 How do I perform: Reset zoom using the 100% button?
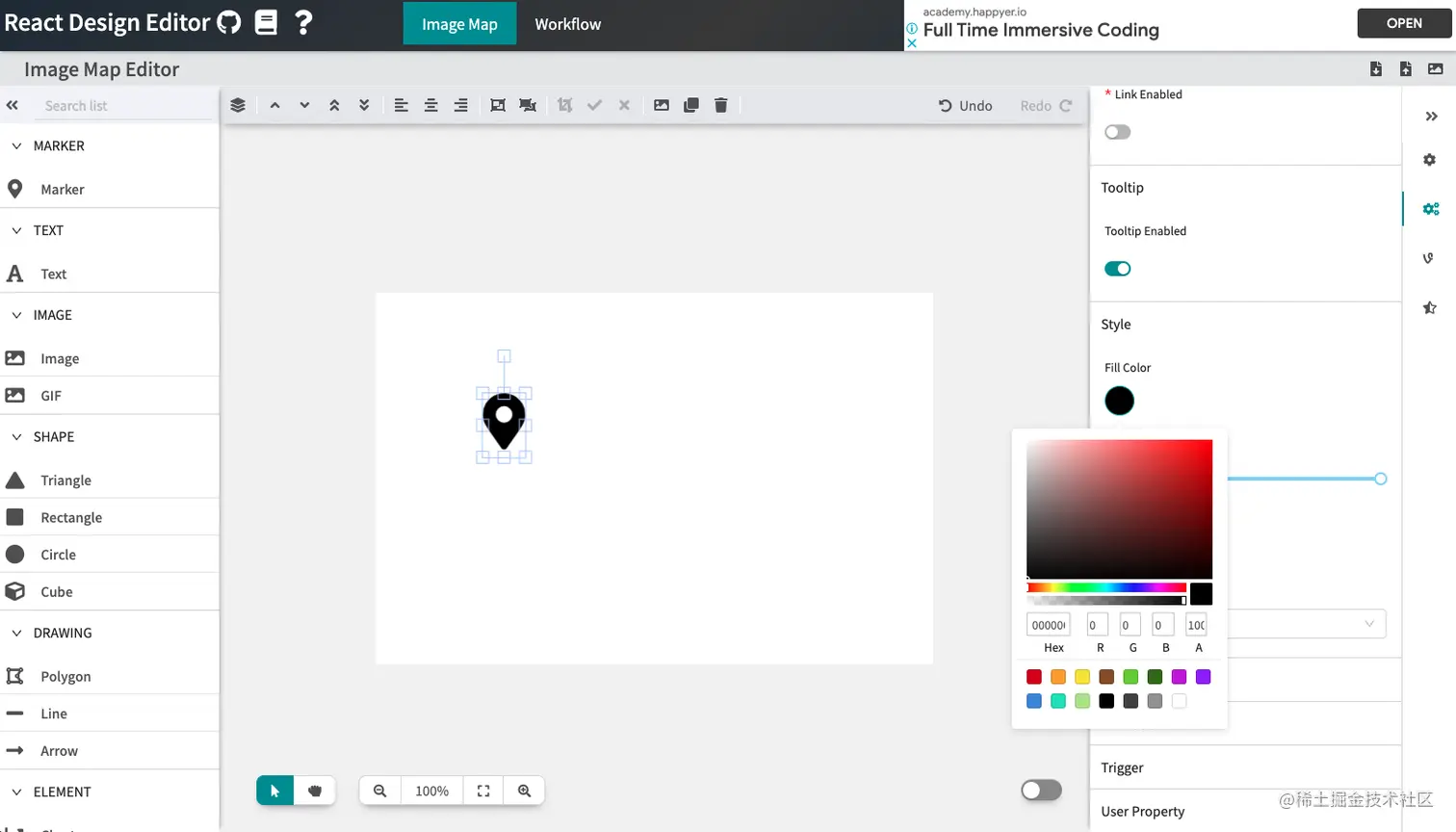pos(432,791)
